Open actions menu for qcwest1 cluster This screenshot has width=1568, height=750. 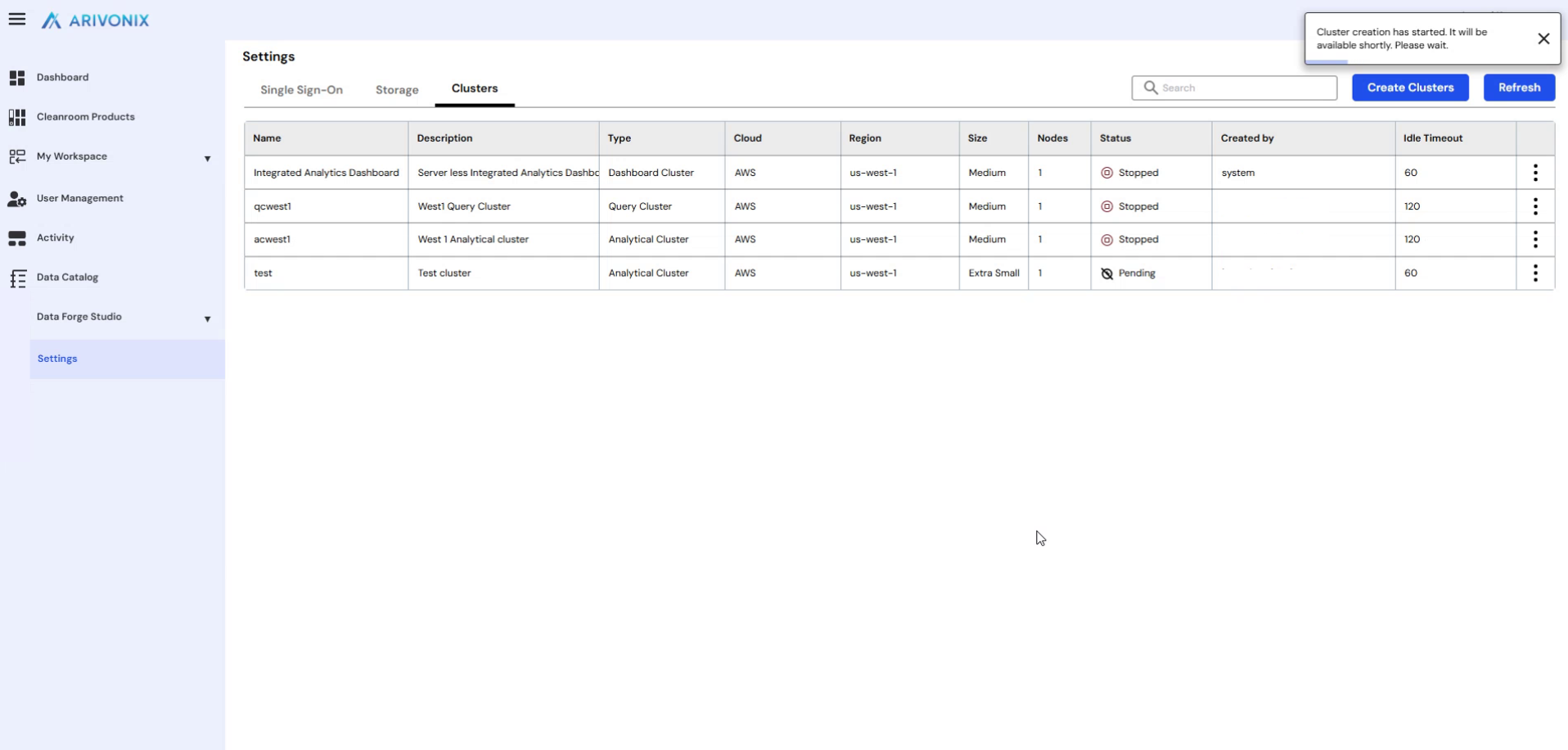(1534, 206)
